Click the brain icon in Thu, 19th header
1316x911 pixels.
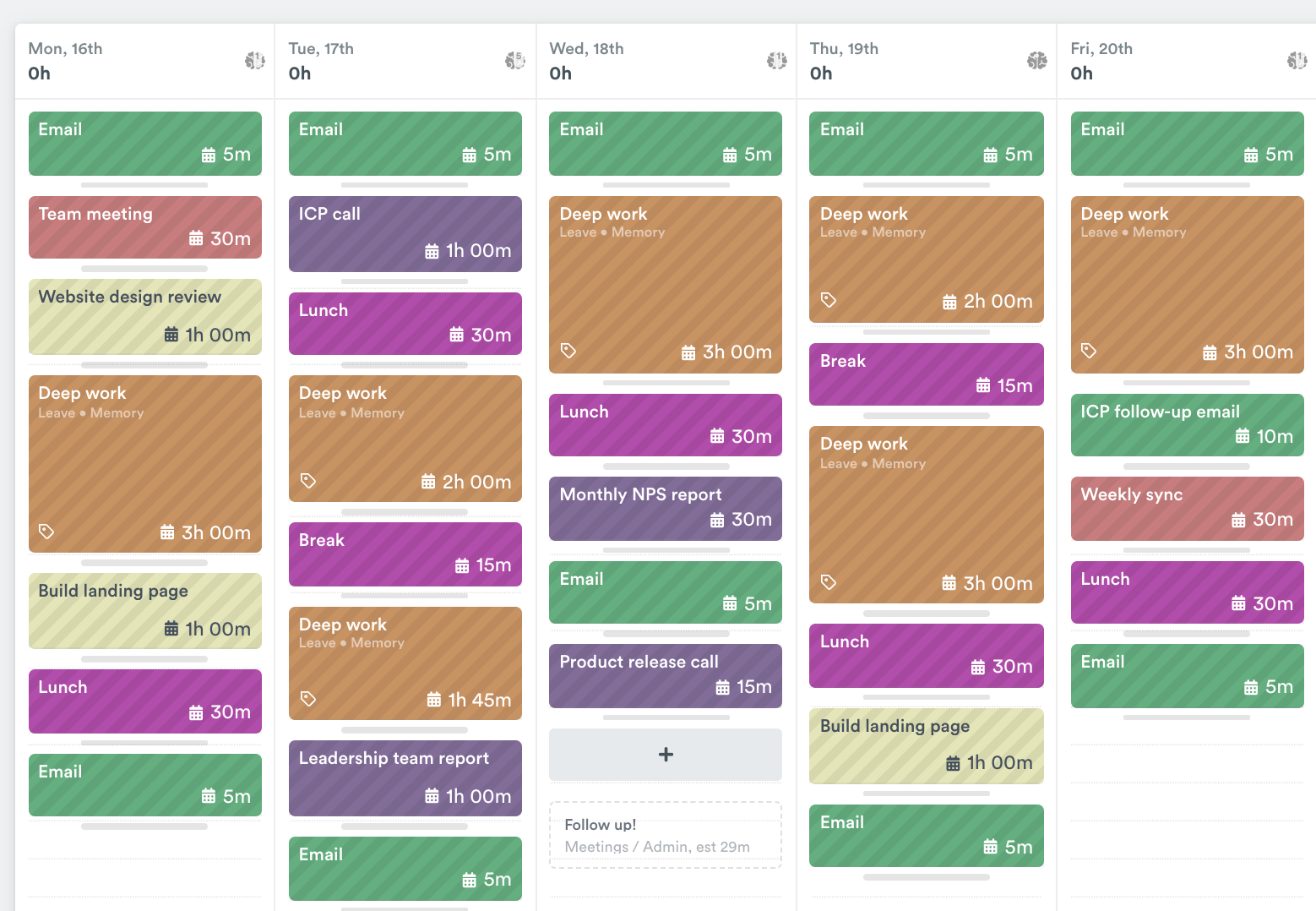(1036, 60)
